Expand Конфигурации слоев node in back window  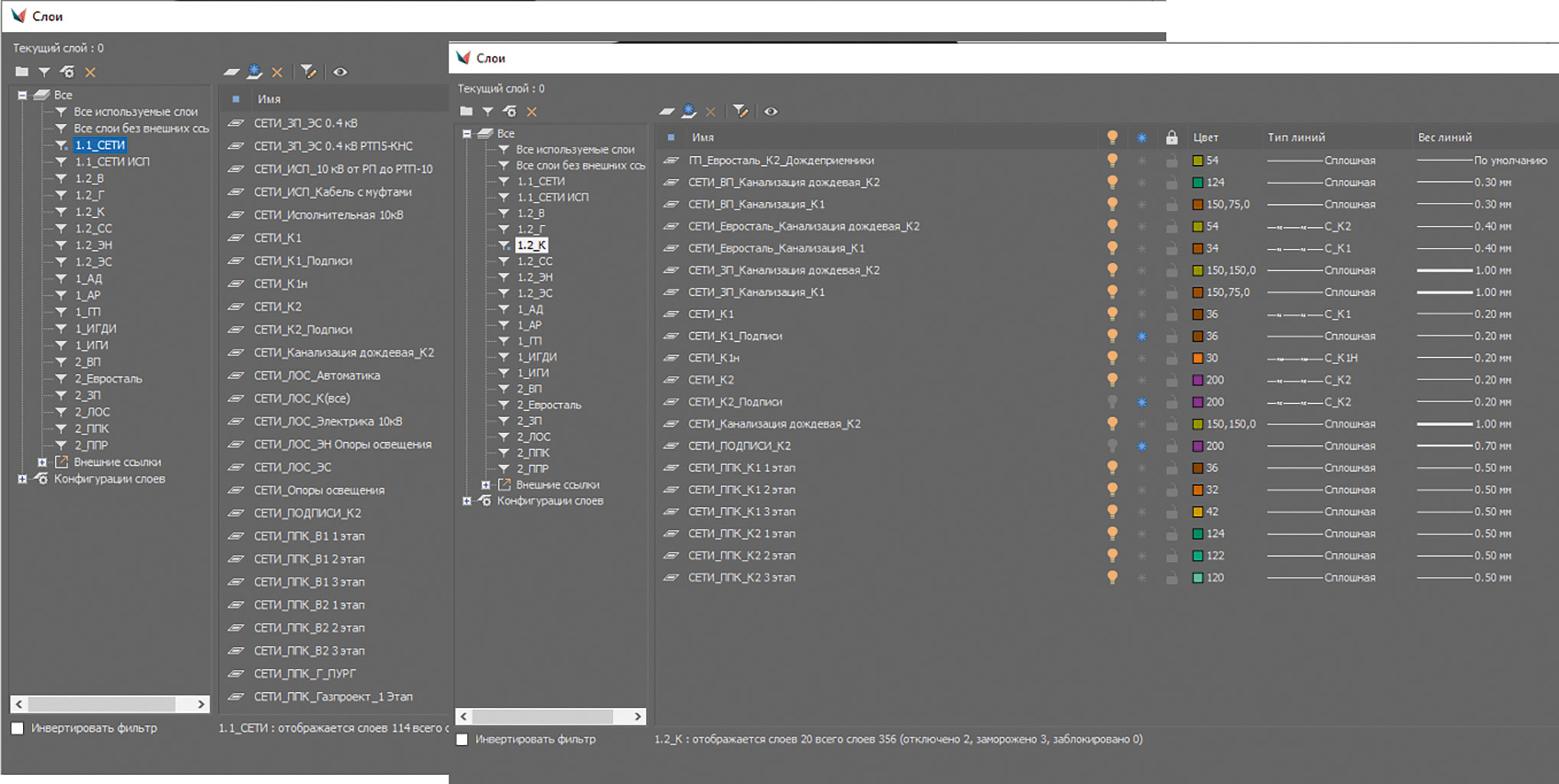[22, 479]
